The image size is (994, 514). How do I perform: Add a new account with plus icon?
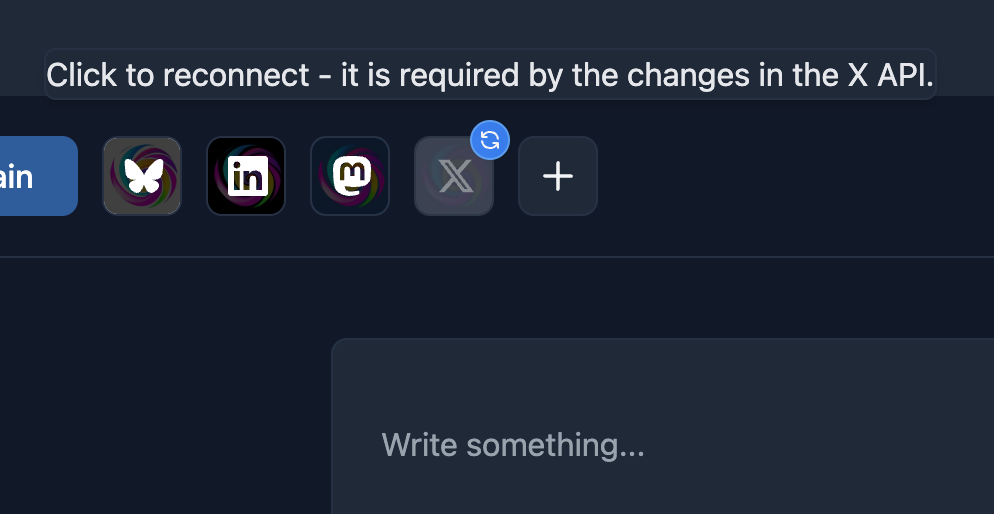pos(558,176)
